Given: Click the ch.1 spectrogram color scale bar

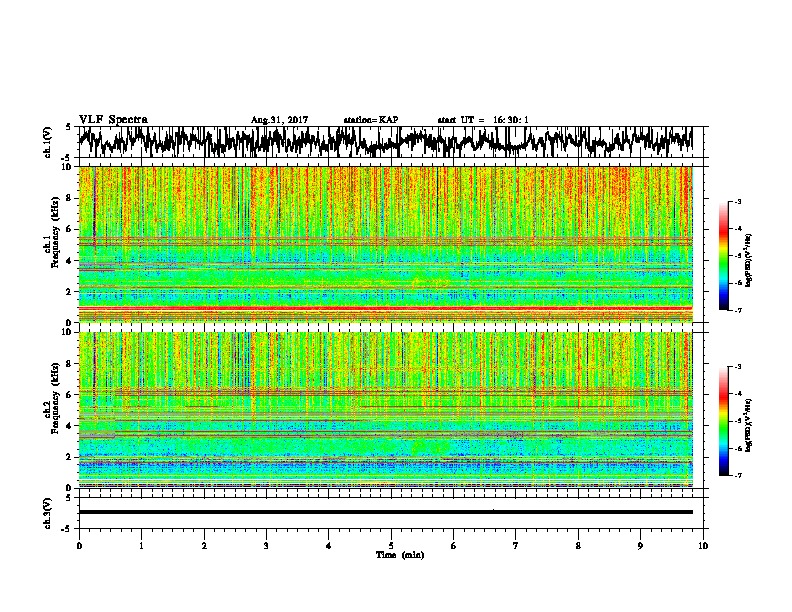Looking at the screenshot, I should point(723,256).
